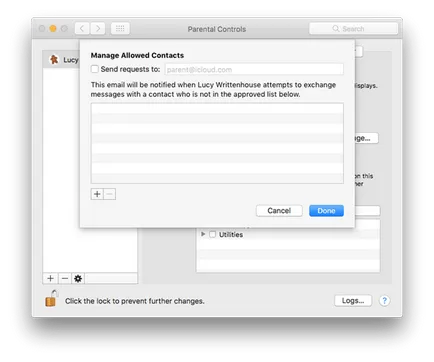Go back with the toolbar left arrow
Viewport: 434px width, 362px height.
(x=82, y=29)
